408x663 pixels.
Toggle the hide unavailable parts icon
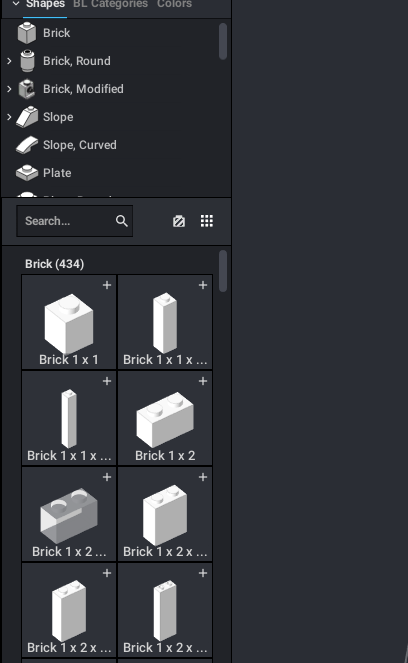click(x=179, y=221)
